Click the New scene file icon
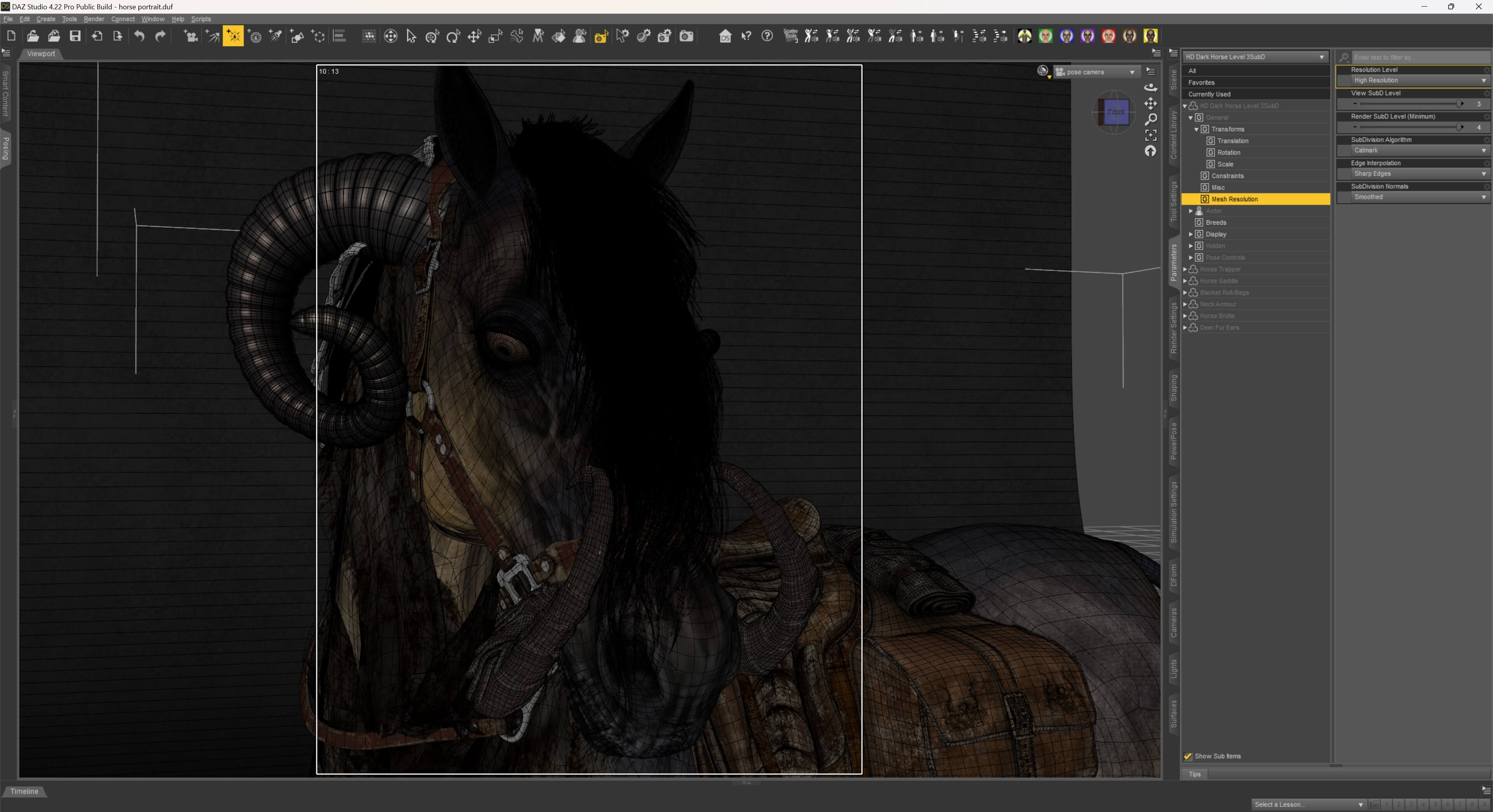The height and width of the screenshot is (812, 1493). (x=11, y=36)
